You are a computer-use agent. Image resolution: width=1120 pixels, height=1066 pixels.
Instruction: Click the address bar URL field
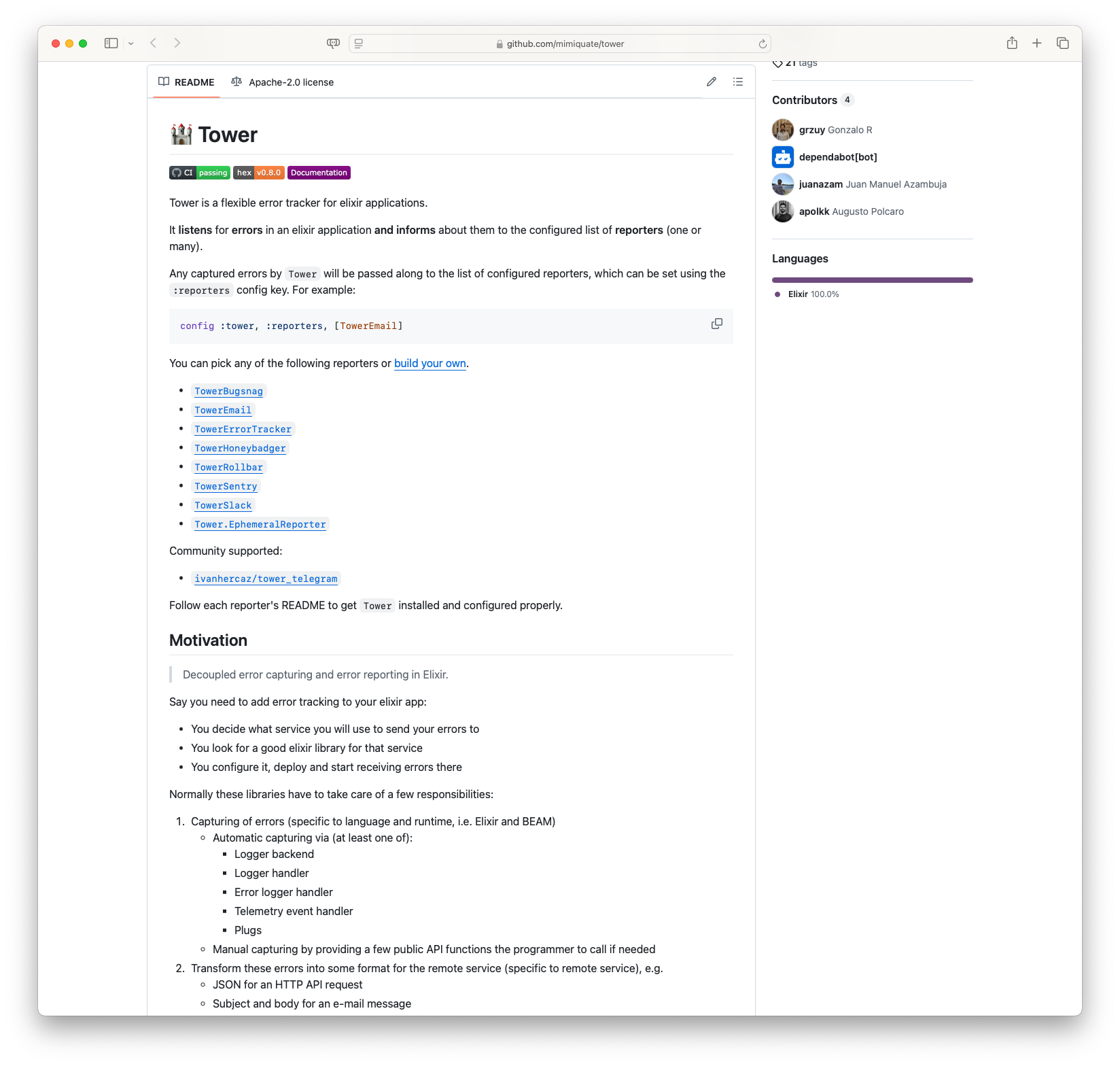point(563,43)
